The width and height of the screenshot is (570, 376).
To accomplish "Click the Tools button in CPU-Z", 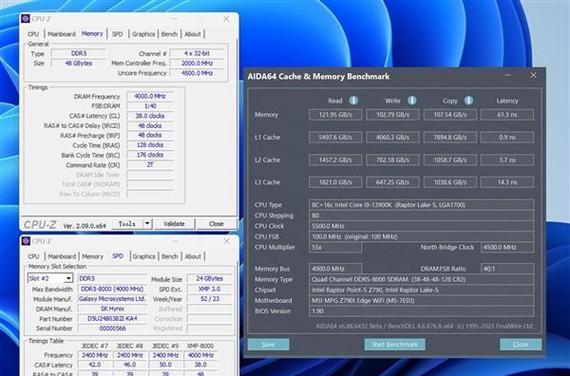I will coord(127,224).
